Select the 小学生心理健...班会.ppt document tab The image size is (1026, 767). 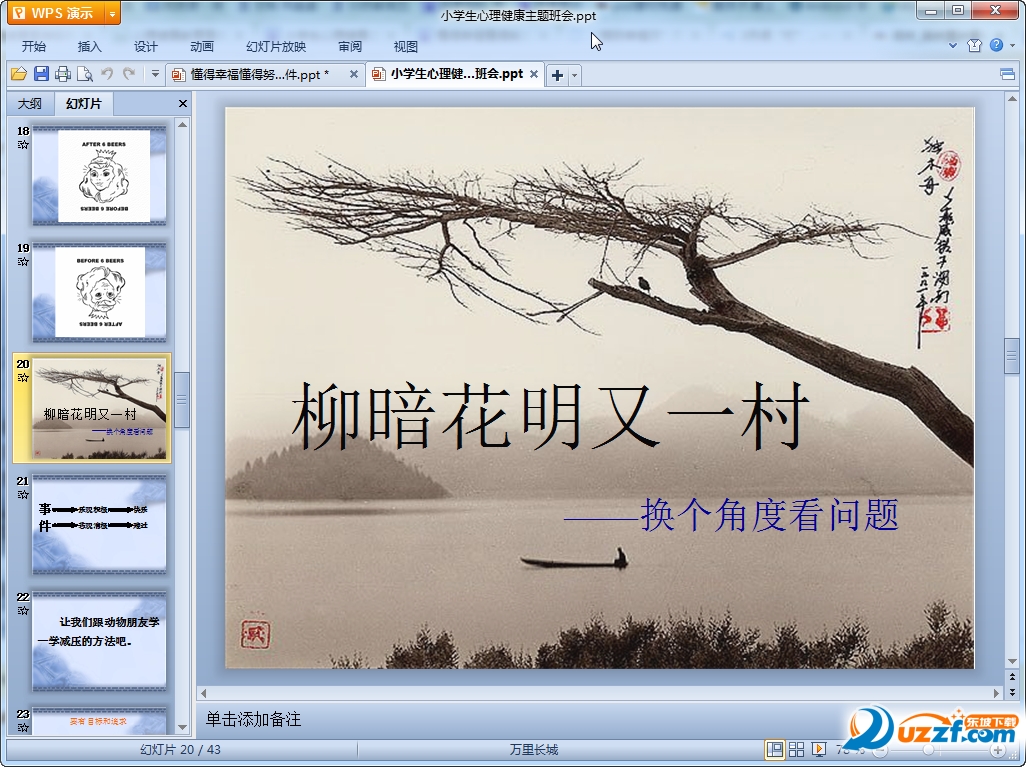point(457,74)
